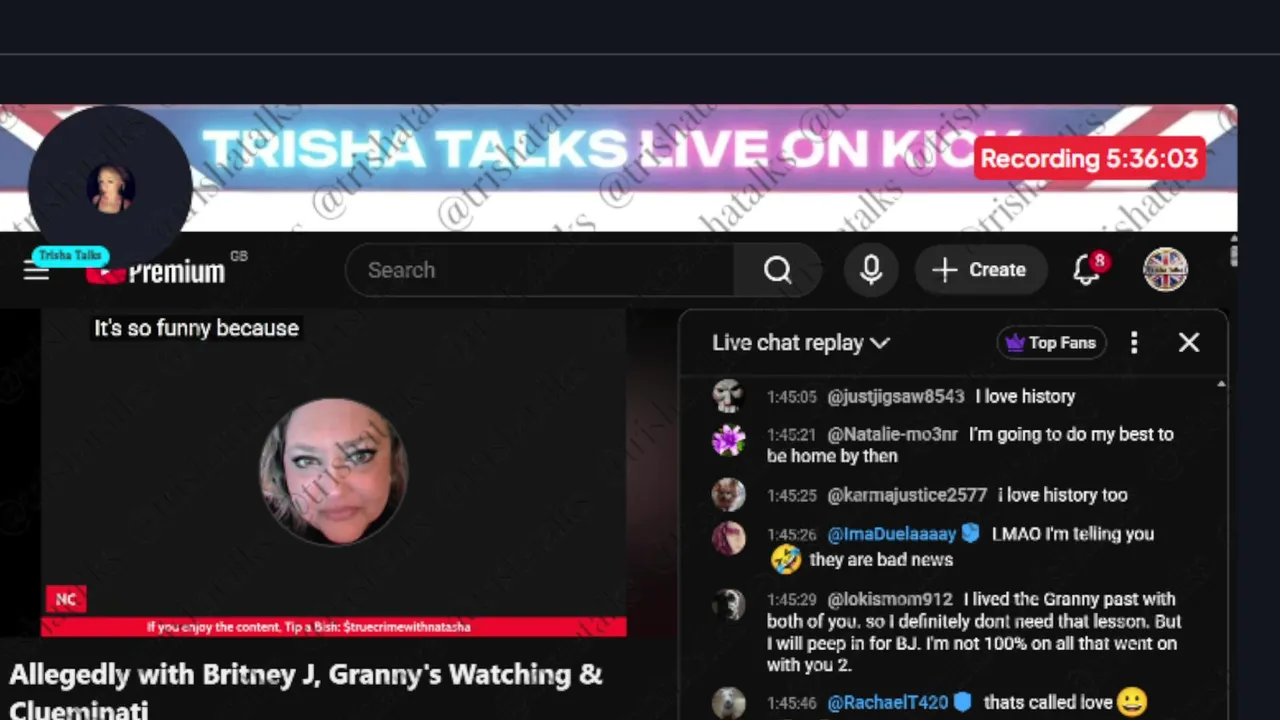Focus the Search input field
The width and height of the screenshot is (1280, 720).
540,270
